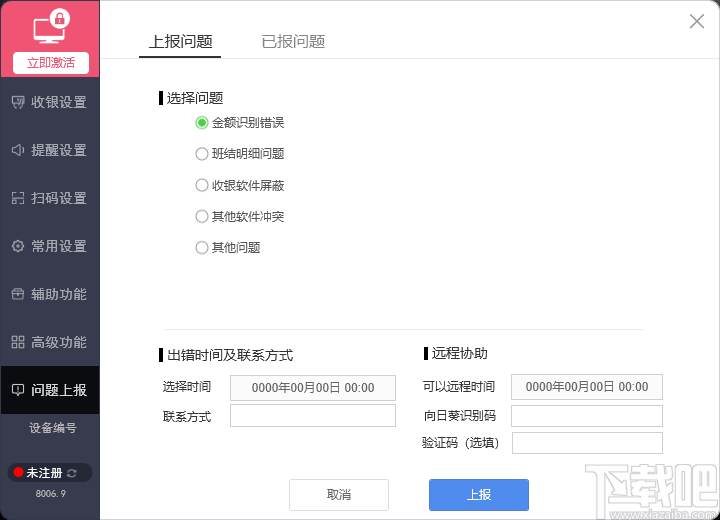Click the 联系方式 input field

[313, 416]
